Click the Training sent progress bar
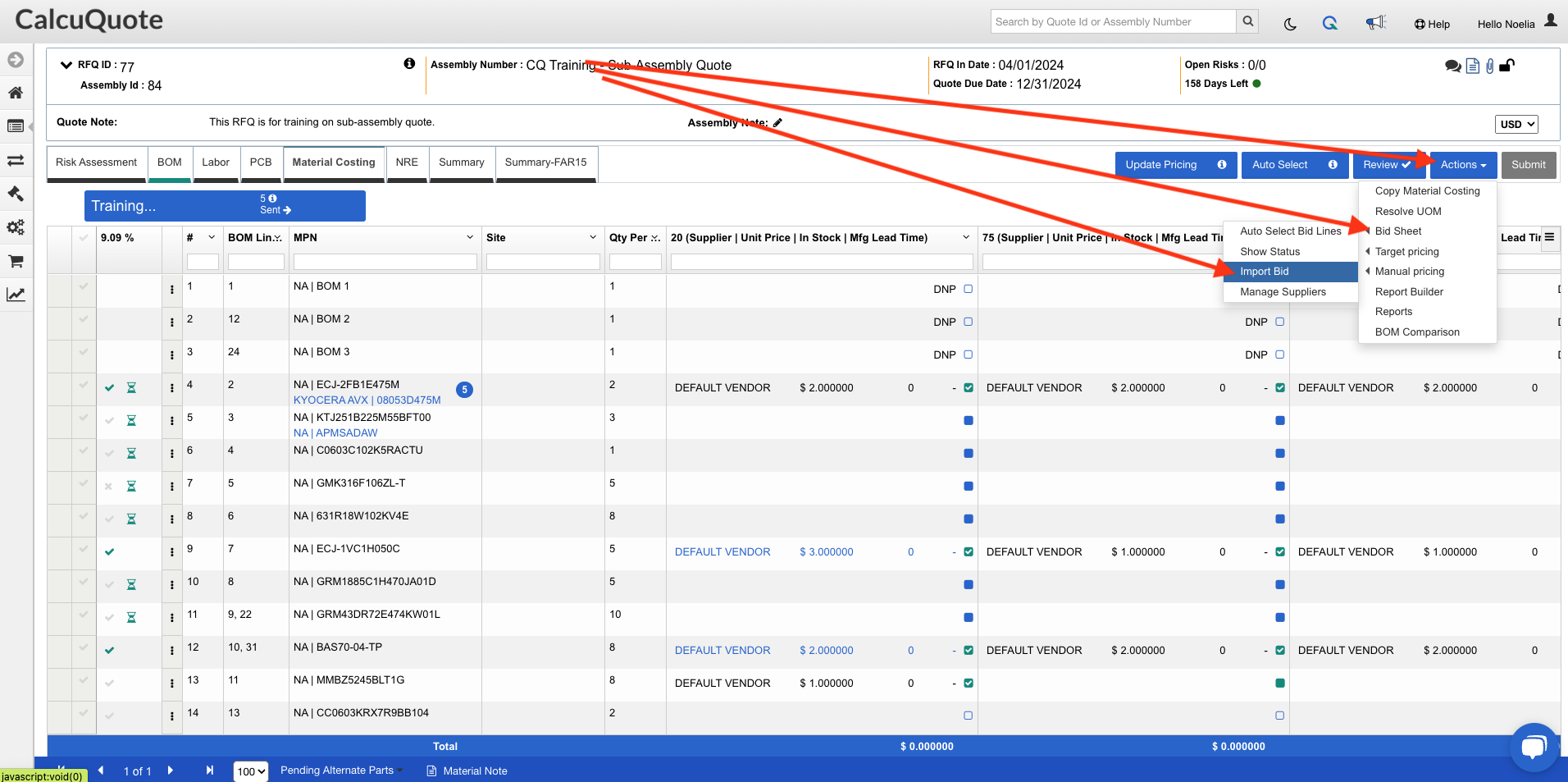 tap(225, 206)
